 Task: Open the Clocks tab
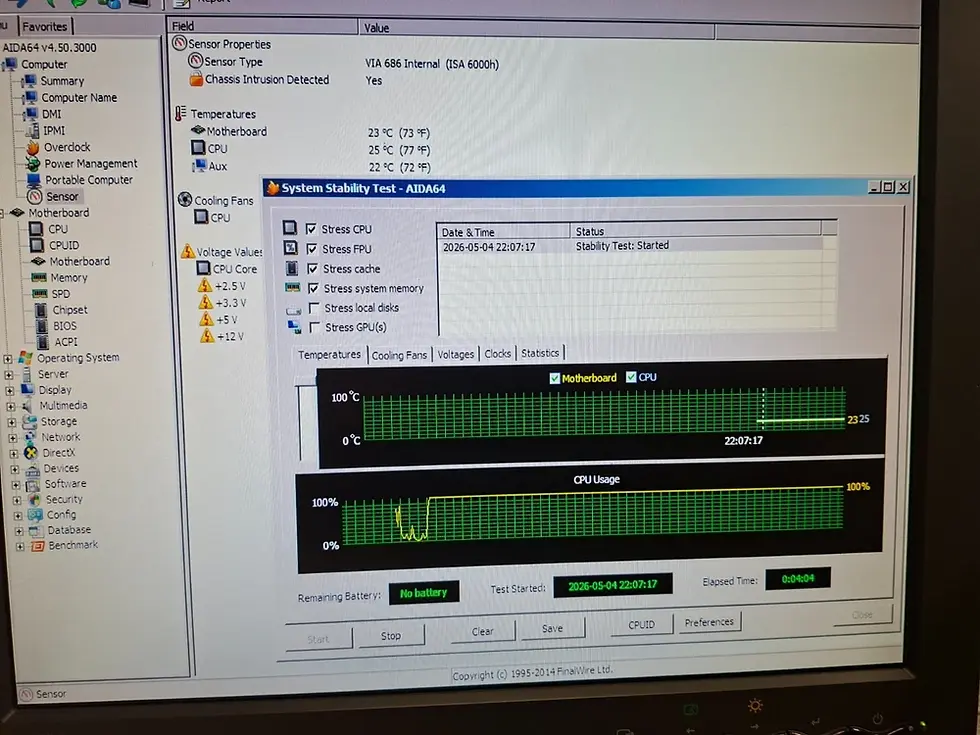coord(498,354)
